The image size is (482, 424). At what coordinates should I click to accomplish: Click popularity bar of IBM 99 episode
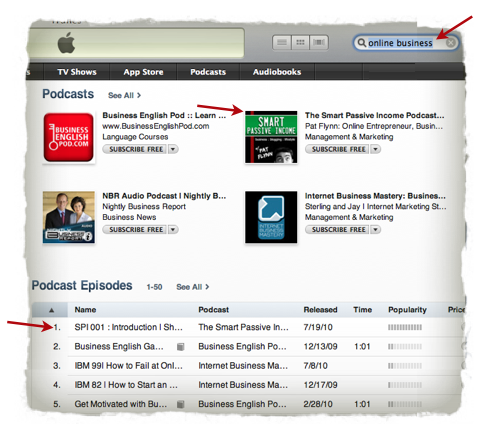click(405, 366)
